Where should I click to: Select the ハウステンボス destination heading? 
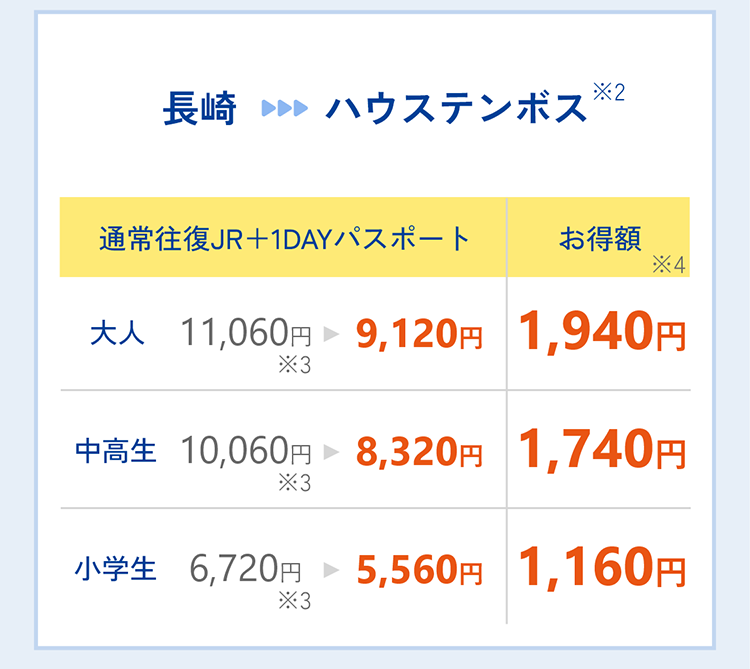pos(456,109)
